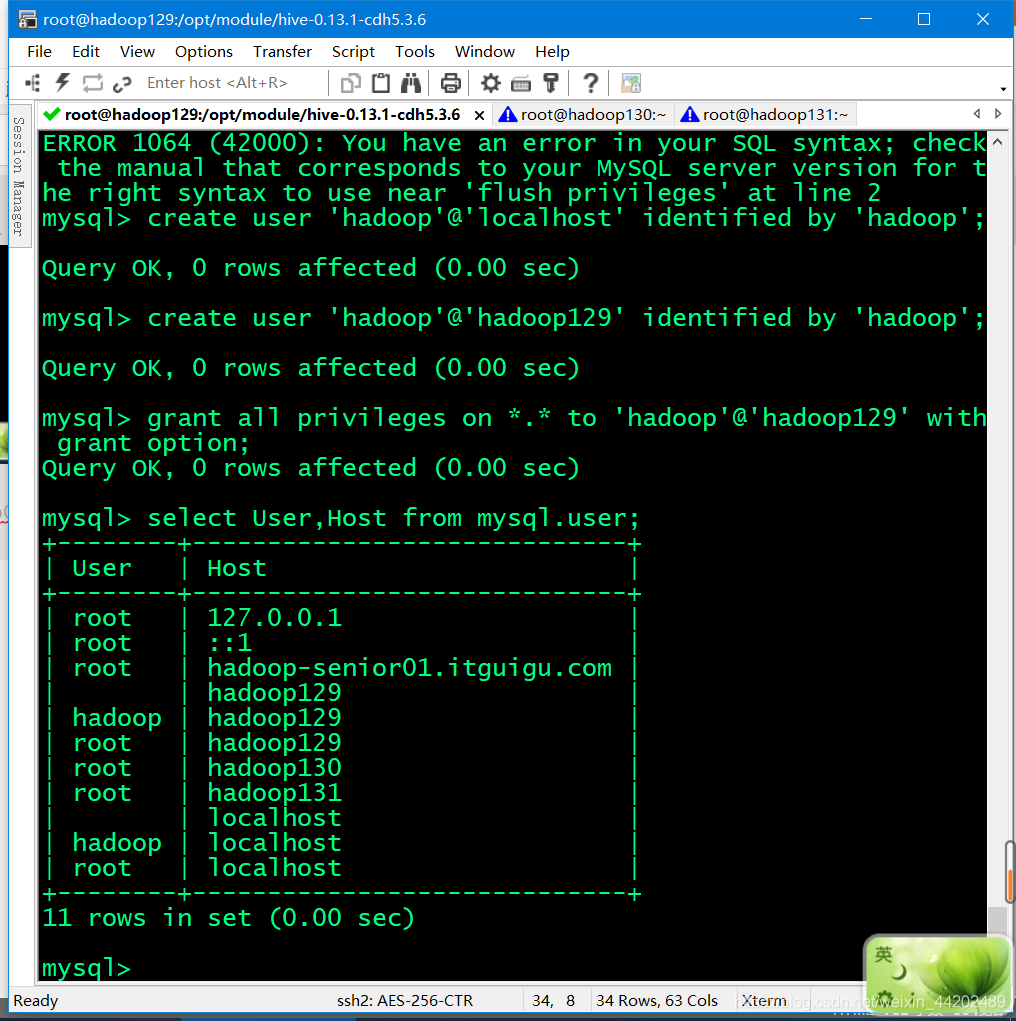Click the 'User' column header
This screenshot has height=1021, width=1016.
(x=102, y=568)
